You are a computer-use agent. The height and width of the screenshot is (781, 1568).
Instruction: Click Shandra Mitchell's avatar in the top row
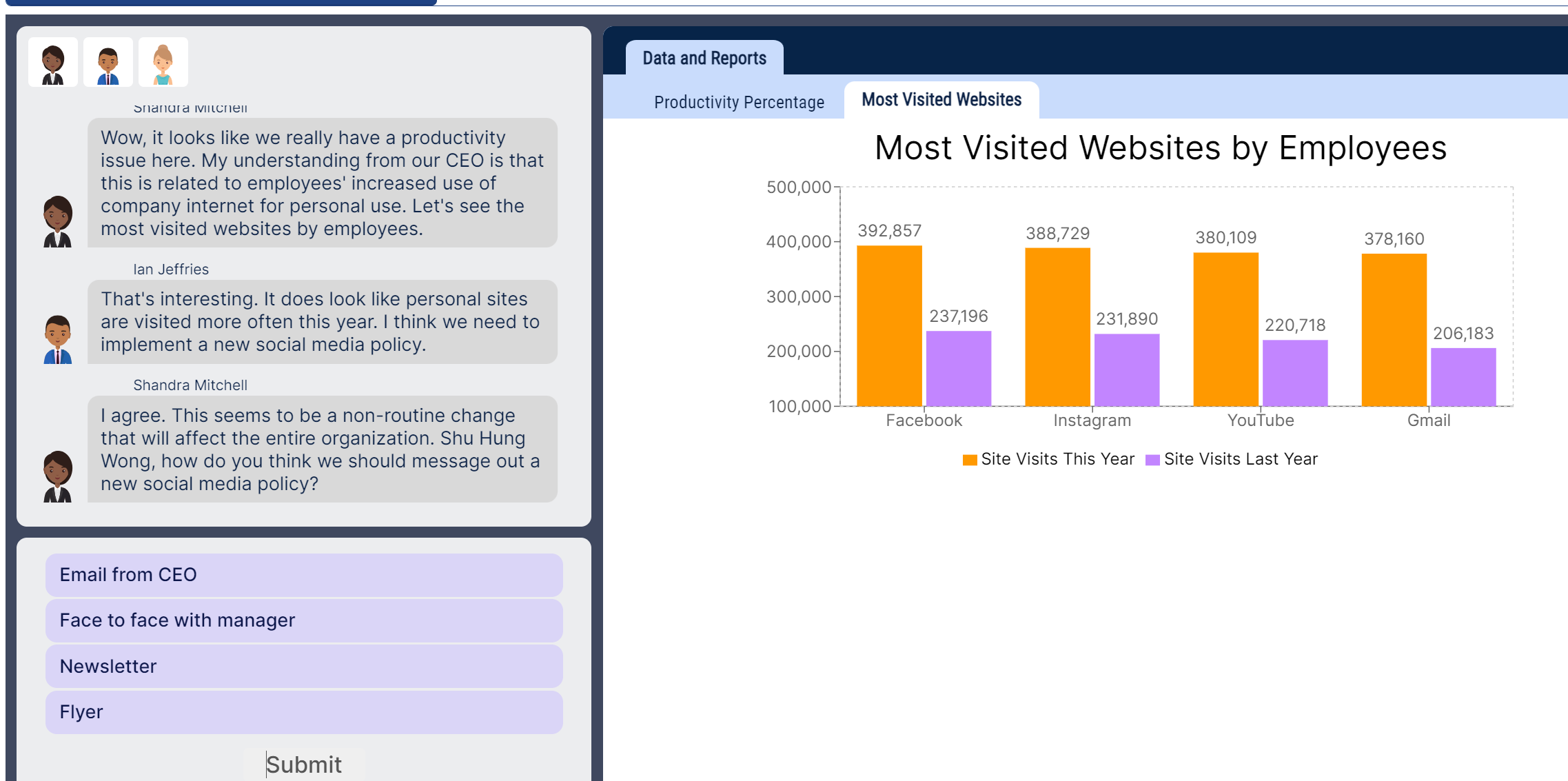53,62
